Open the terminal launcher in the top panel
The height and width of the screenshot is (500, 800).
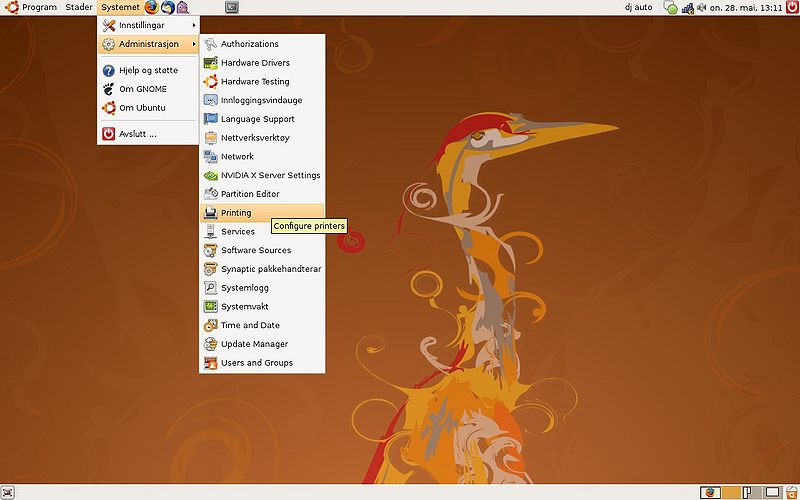point(232,7)
